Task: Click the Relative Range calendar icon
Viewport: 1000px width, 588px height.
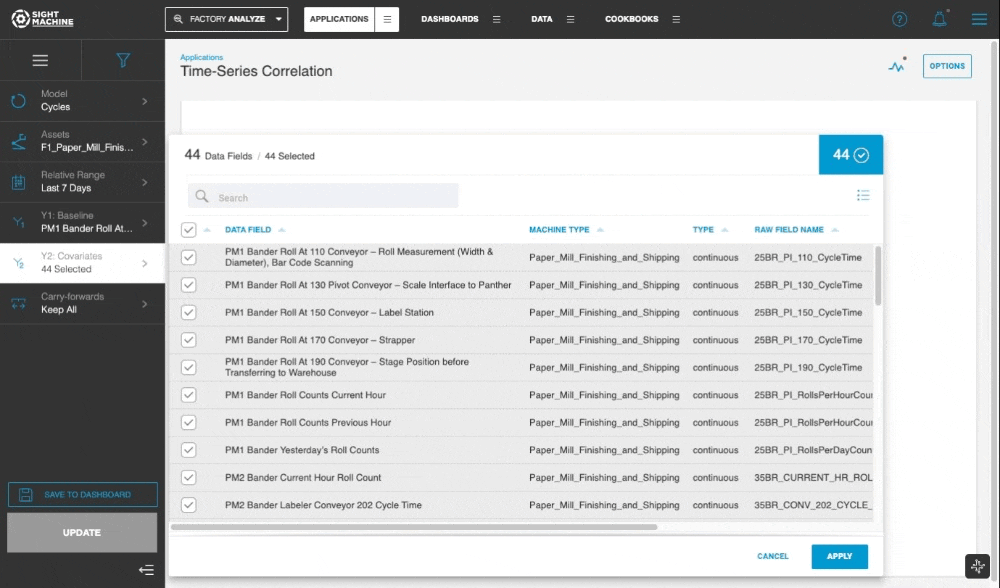Action: tap(18, 182)
